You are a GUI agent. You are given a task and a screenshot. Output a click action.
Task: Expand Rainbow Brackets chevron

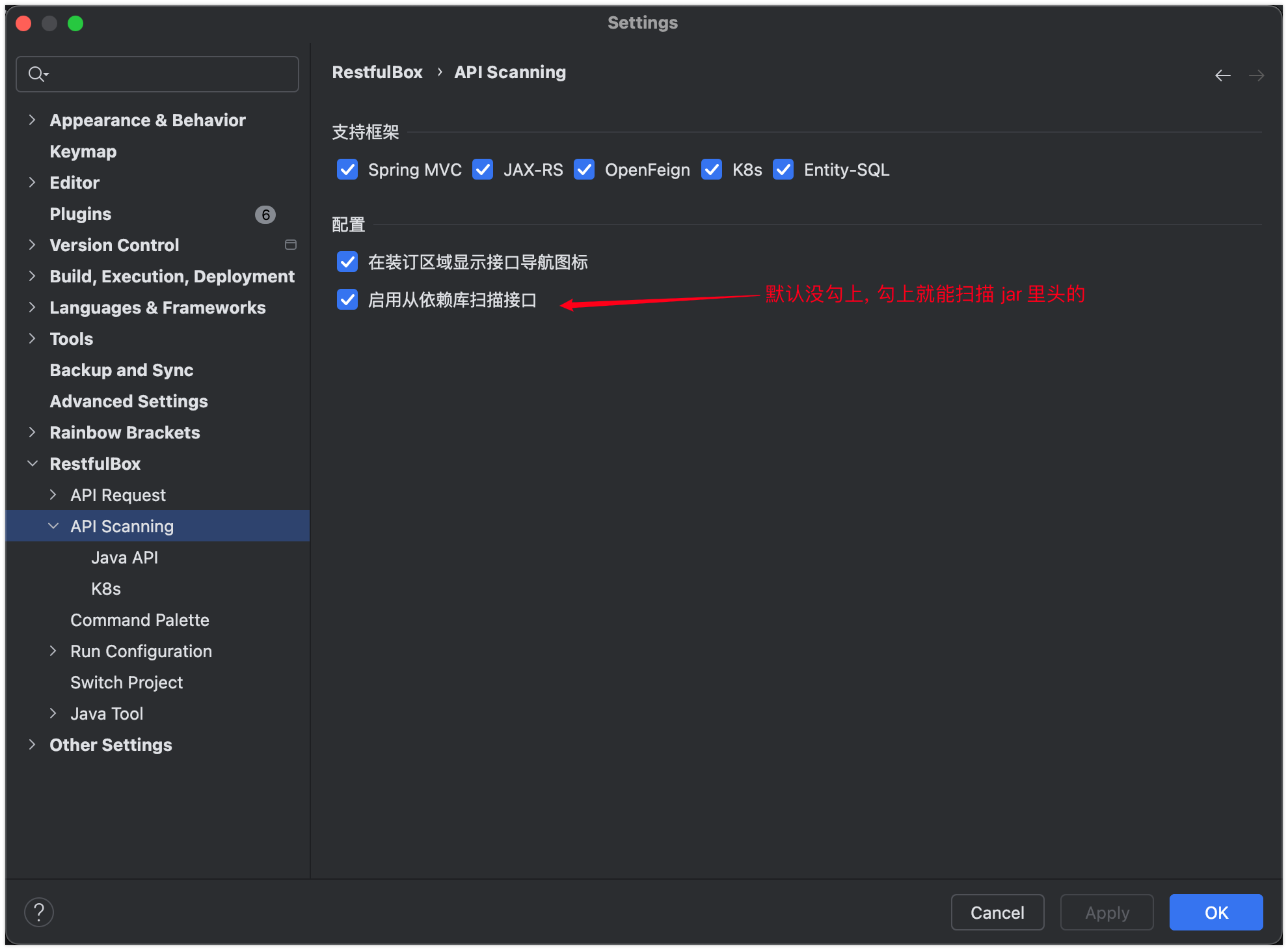pyautogui.click(x=32, y=432)
